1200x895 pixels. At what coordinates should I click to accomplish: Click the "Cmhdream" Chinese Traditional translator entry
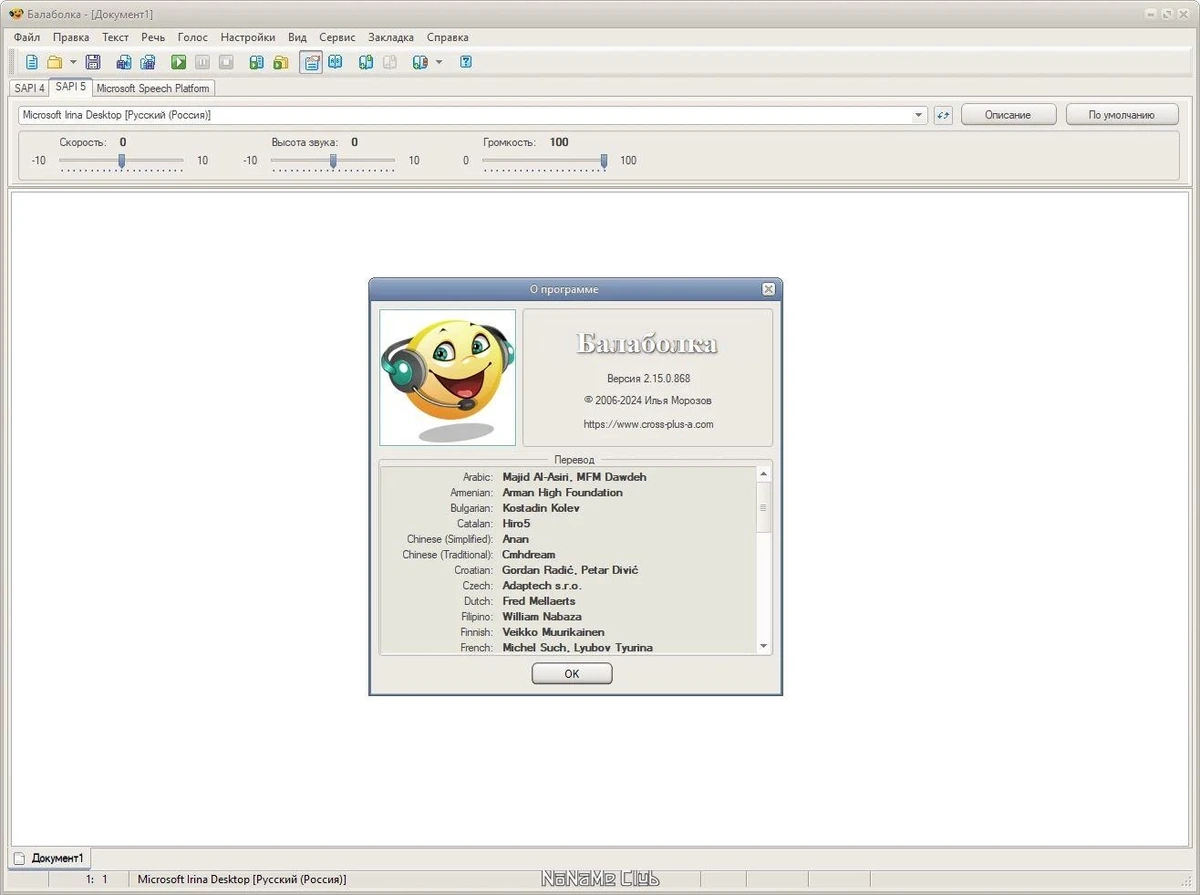tap(529, 554)
